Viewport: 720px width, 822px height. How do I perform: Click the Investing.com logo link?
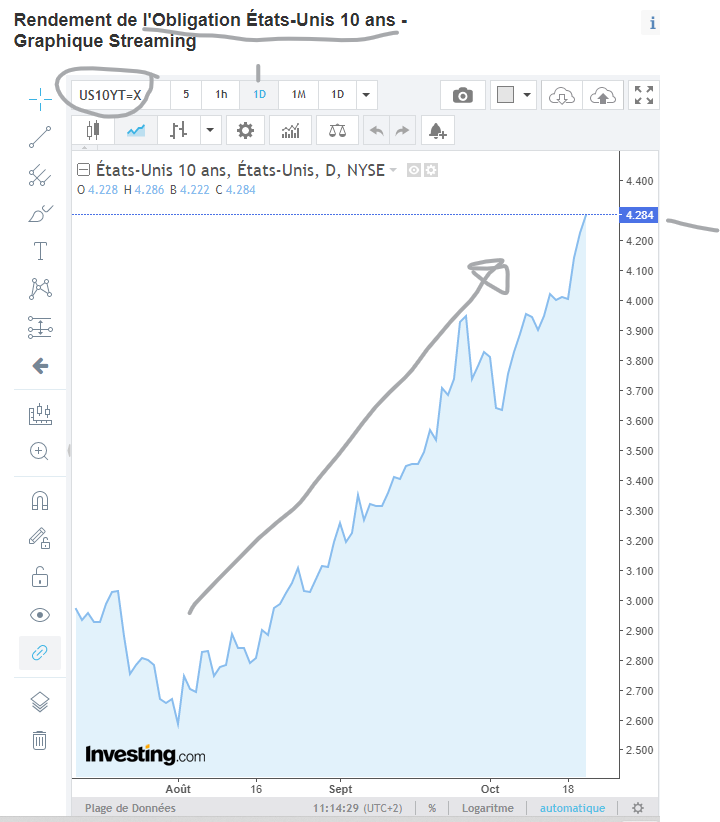[145, 755]
